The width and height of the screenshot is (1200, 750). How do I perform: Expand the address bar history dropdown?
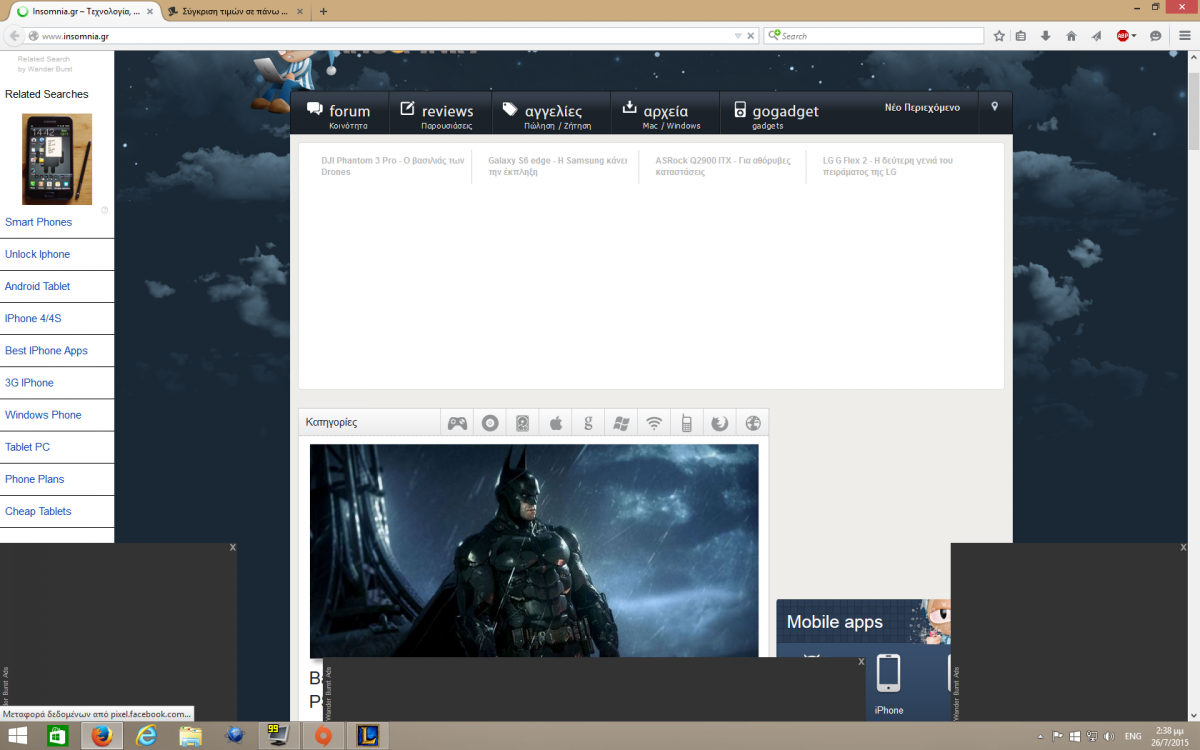click(x=738, y=36)
